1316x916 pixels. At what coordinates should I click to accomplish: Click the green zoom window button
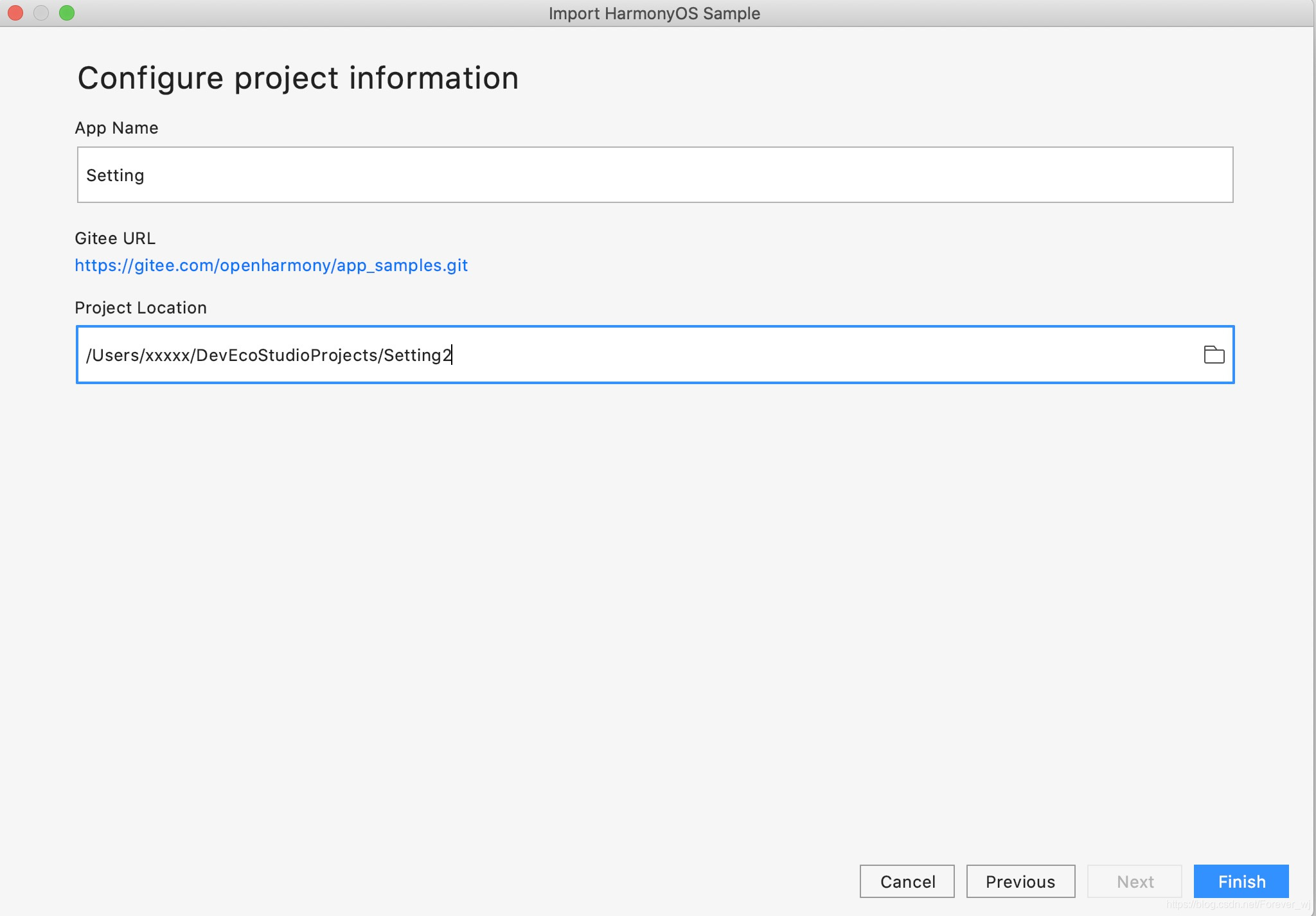click(x=67, y=13)
